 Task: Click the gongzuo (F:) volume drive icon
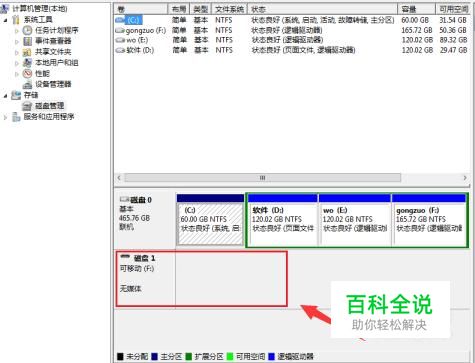[120, 30]
